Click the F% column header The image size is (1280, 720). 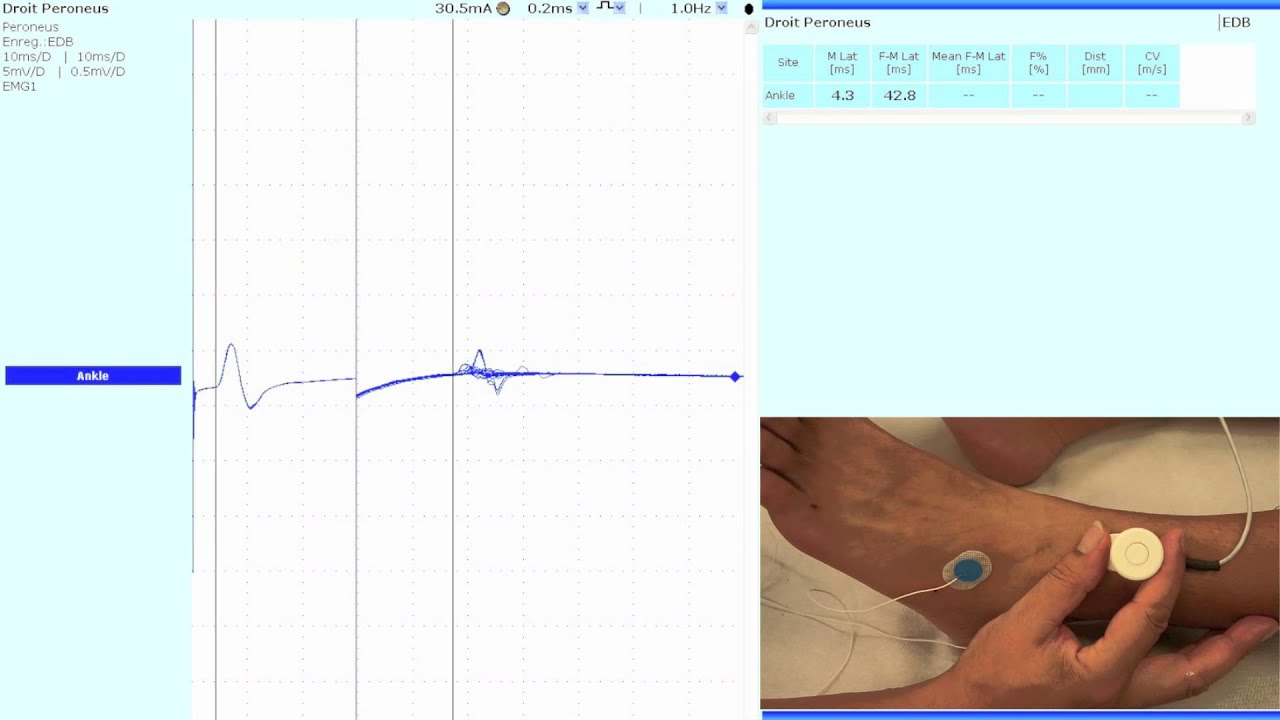click(x=1038, y=63)
